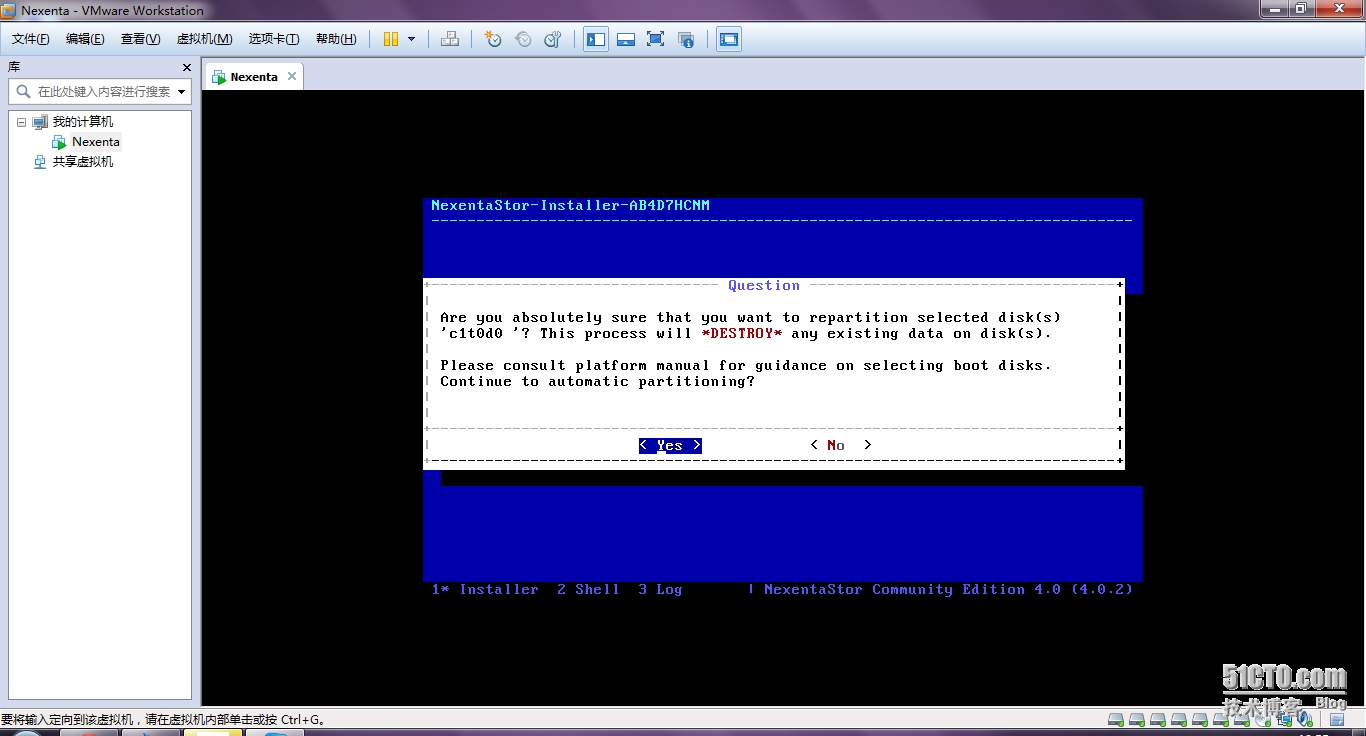Switch to the Nexenta VM tab

[x=253, y=77]
